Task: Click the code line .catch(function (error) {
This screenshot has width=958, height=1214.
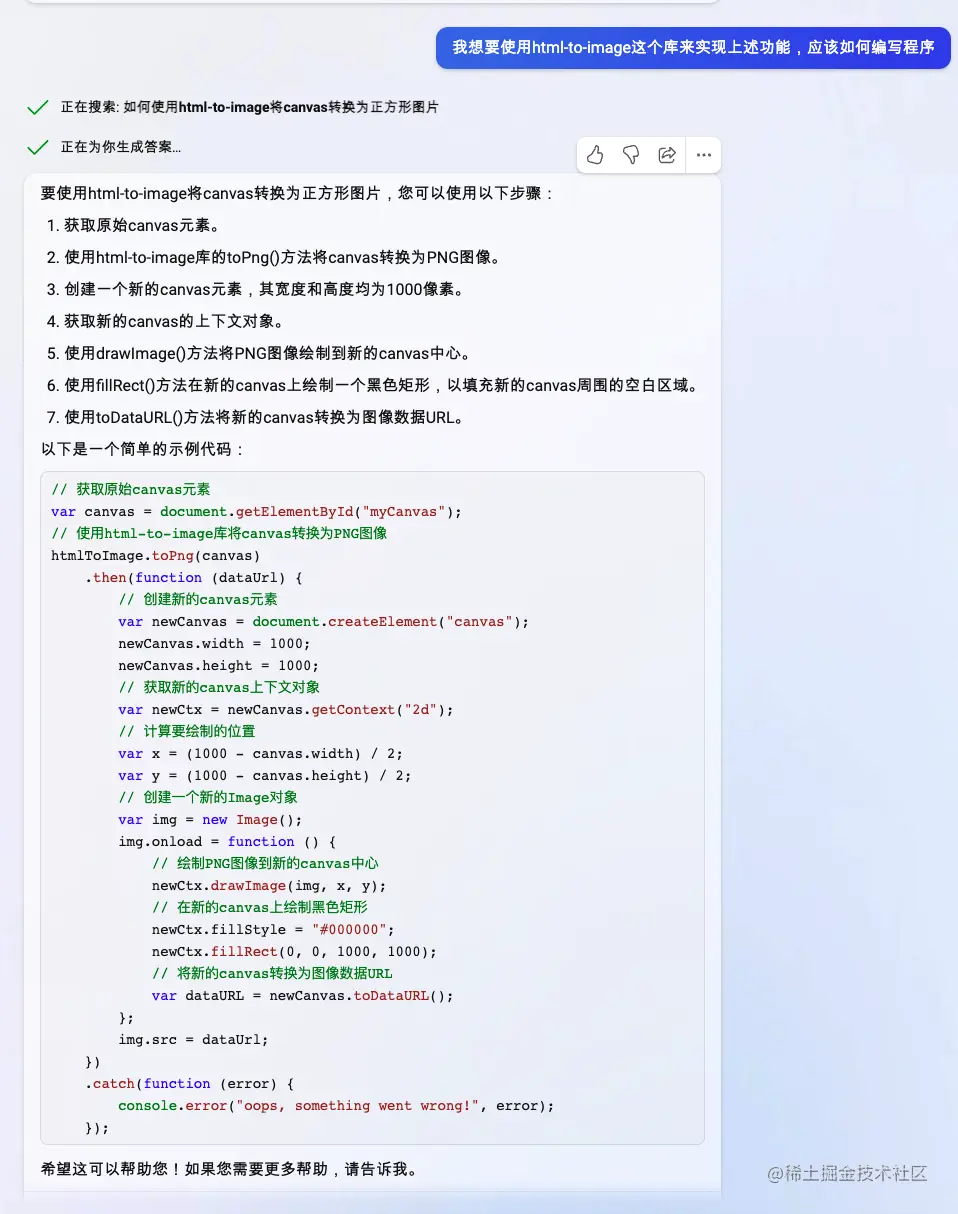Action: tap(190, 1083)
